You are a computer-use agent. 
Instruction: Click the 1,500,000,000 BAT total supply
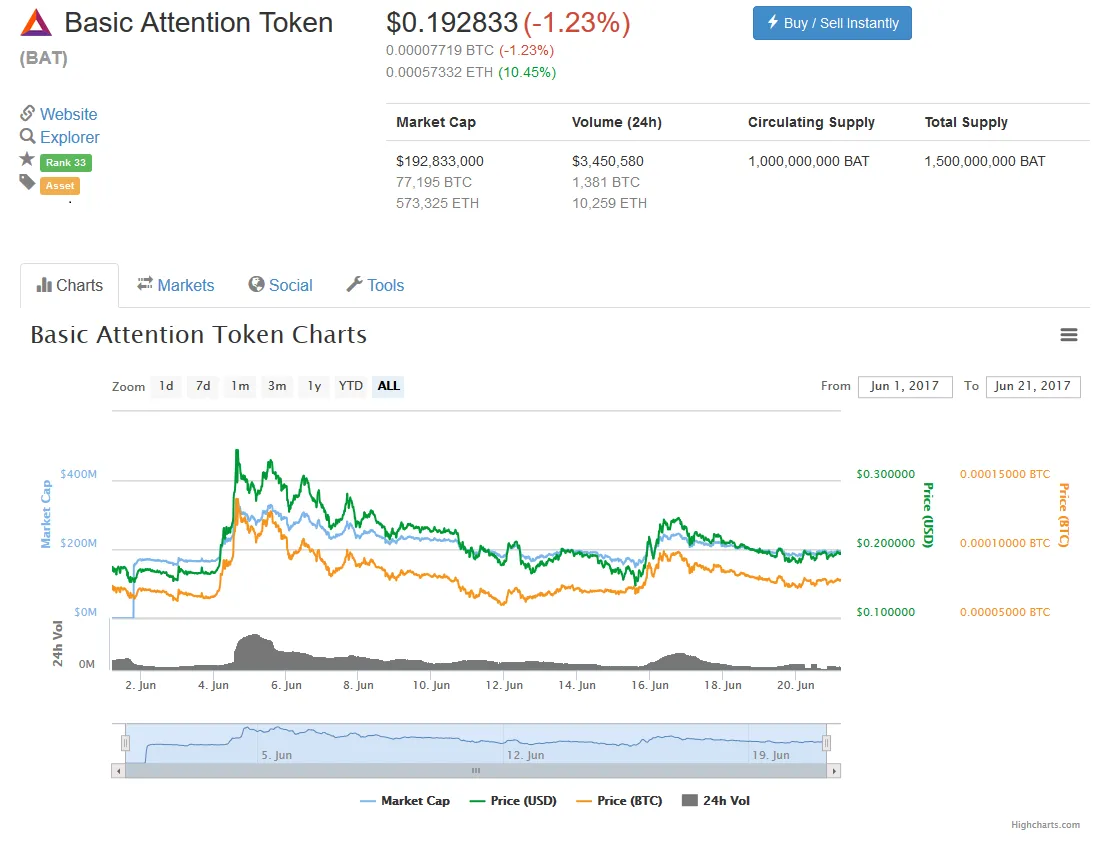click(x=985, y=161)
